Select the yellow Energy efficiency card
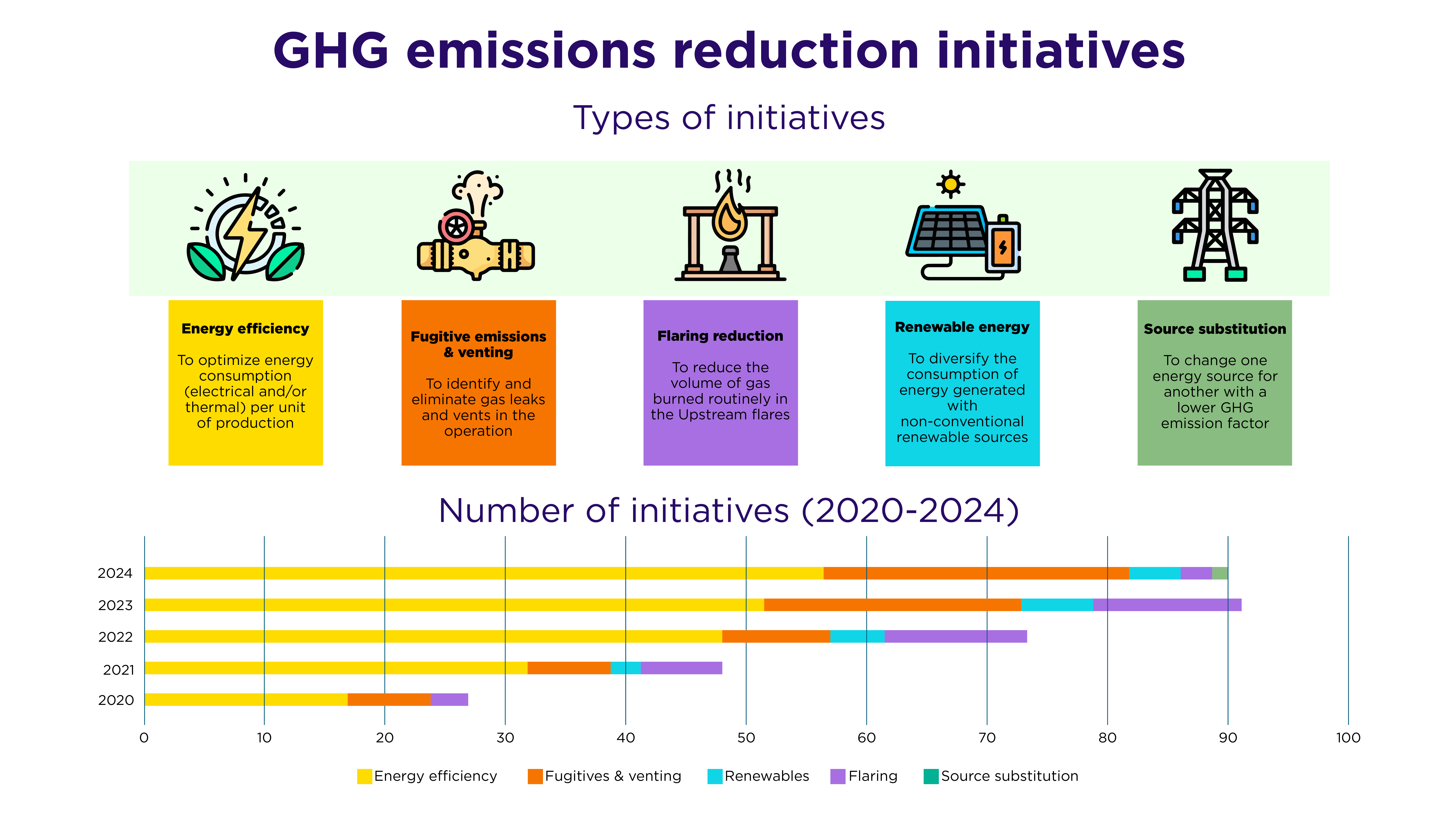 click(x=246, y=383)
